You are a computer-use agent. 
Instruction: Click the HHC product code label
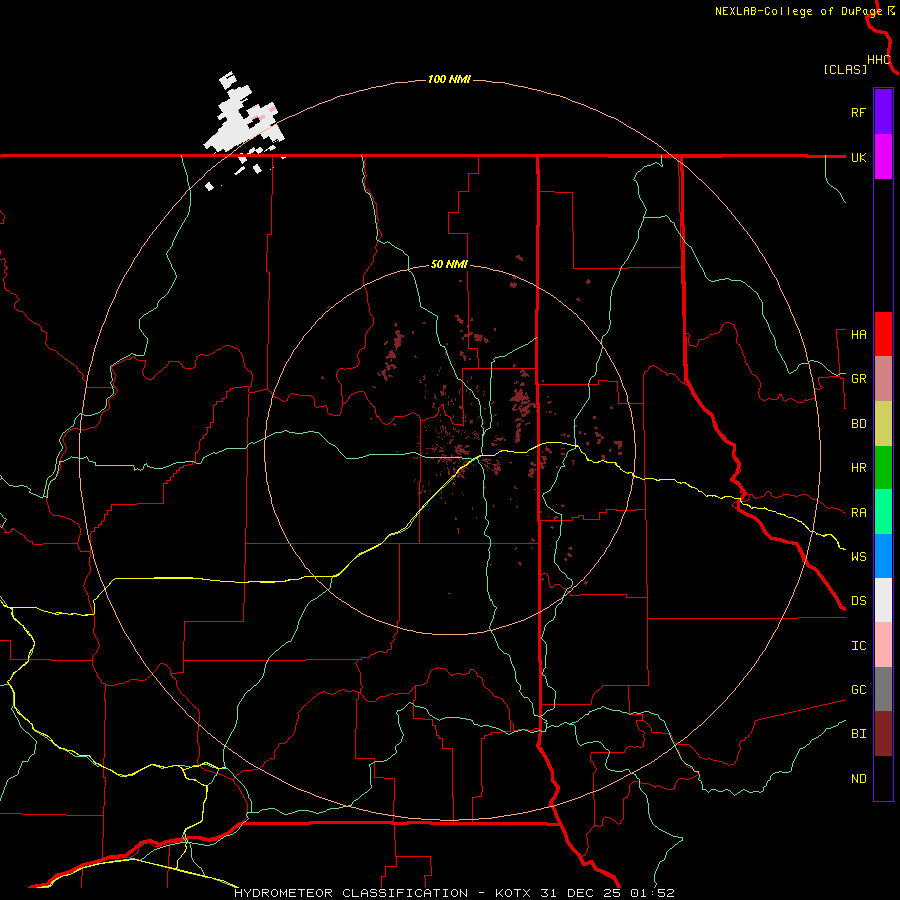click(x=879, y=60)
